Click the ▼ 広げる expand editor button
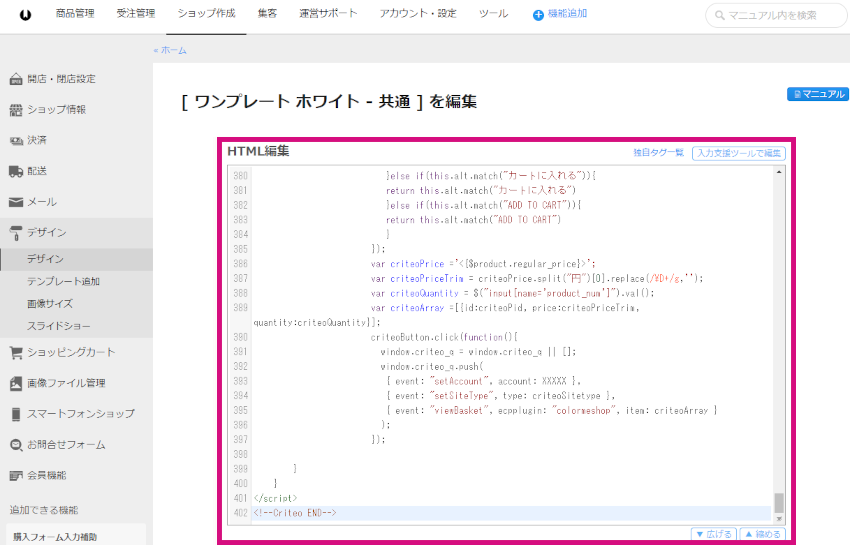This screenshot has width=850, height=545. tap(714, 534)
